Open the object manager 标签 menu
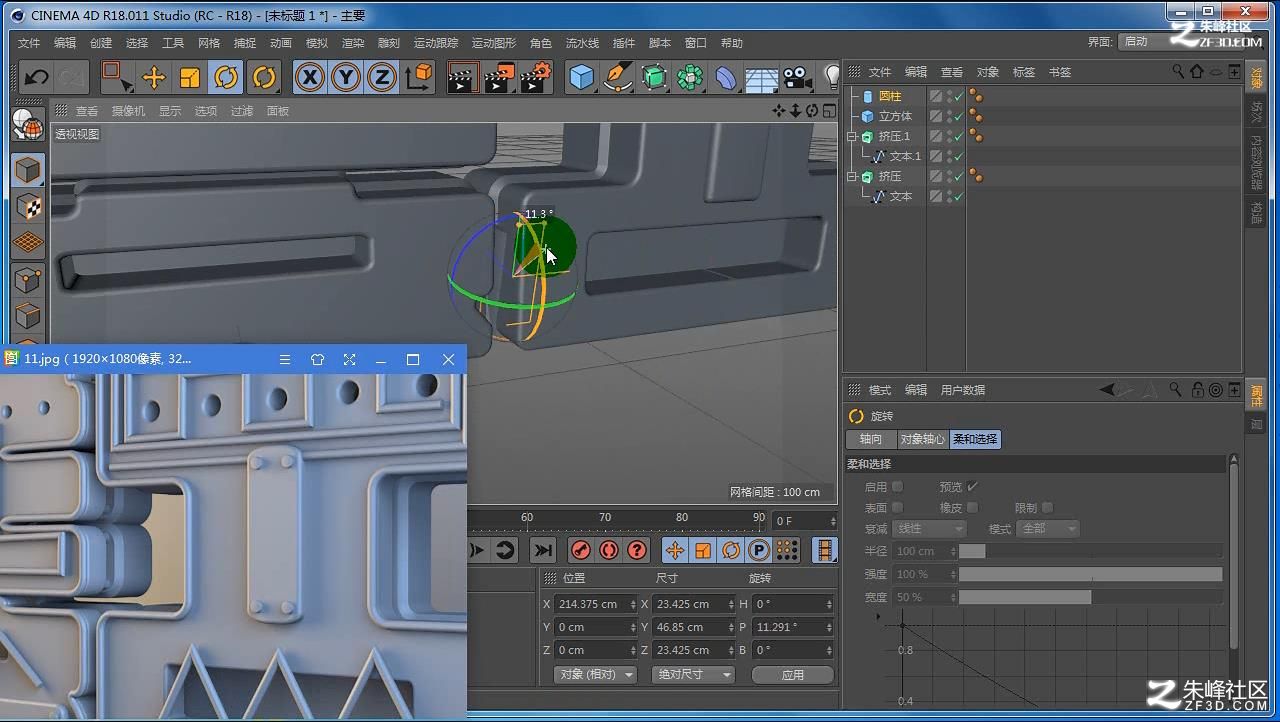 pos(1024,72)
